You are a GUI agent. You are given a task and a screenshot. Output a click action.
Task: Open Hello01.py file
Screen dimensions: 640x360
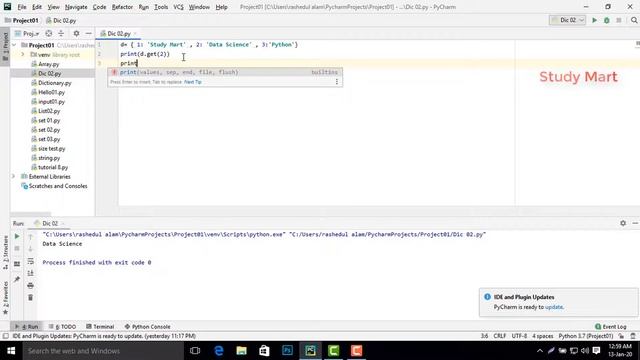(48, 92)
